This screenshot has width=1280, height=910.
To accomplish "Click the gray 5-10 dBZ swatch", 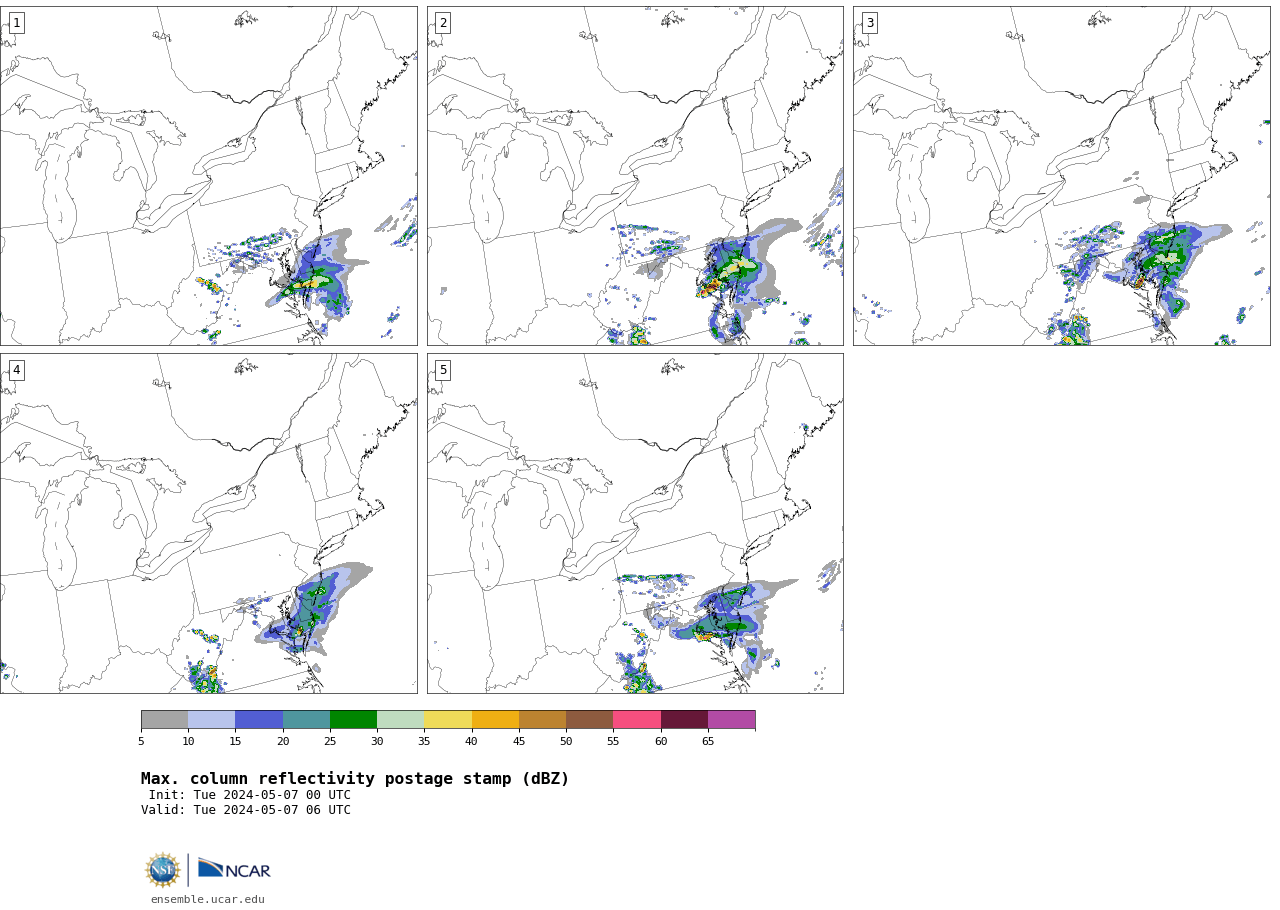I will click(164, 720).
